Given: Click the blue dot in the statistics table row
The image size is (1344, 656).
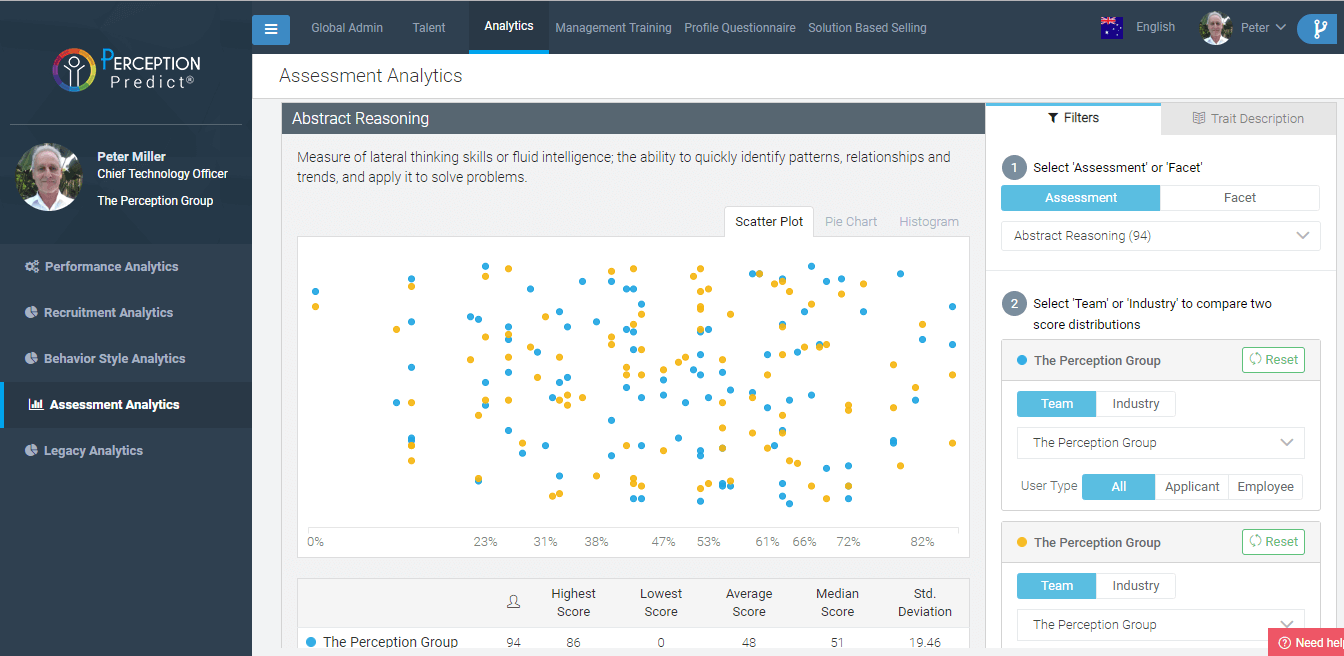Looking at the screenshot, I should pos(310,642).
